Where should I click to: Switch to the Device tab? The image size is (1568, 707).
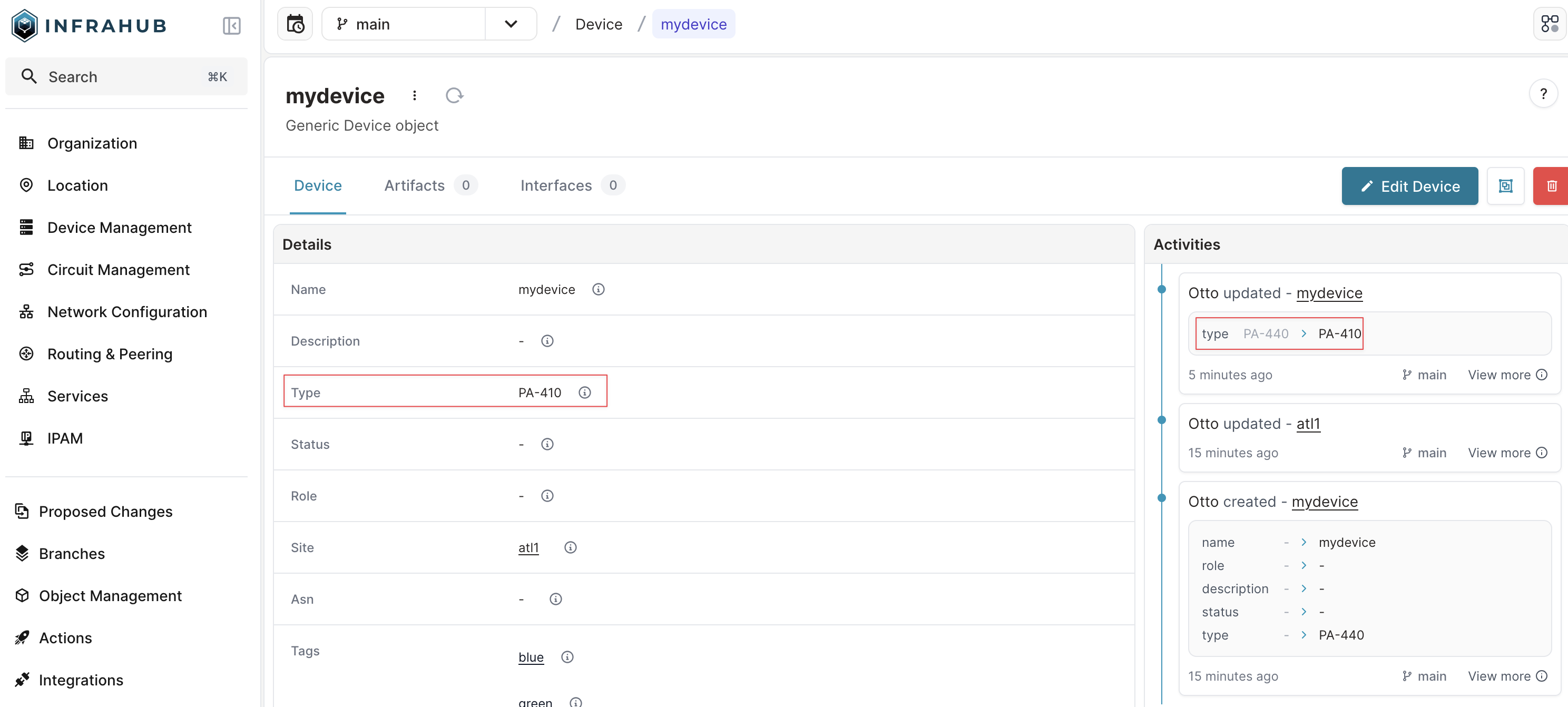pos(318,185)
